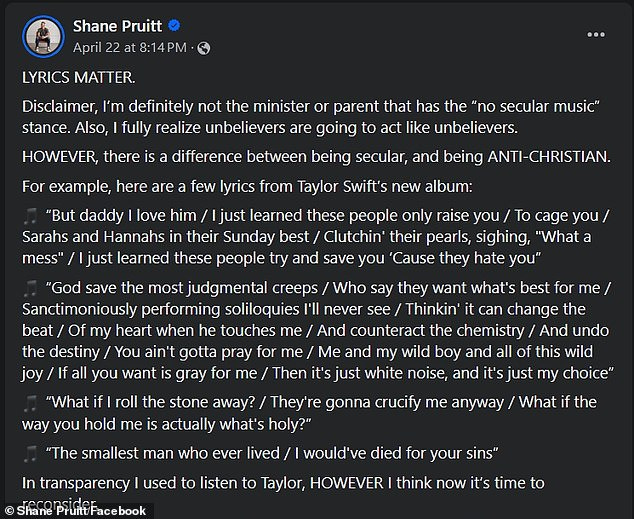
Task: Click music note before "The smallest man"
Action: (x=31, y=454)
